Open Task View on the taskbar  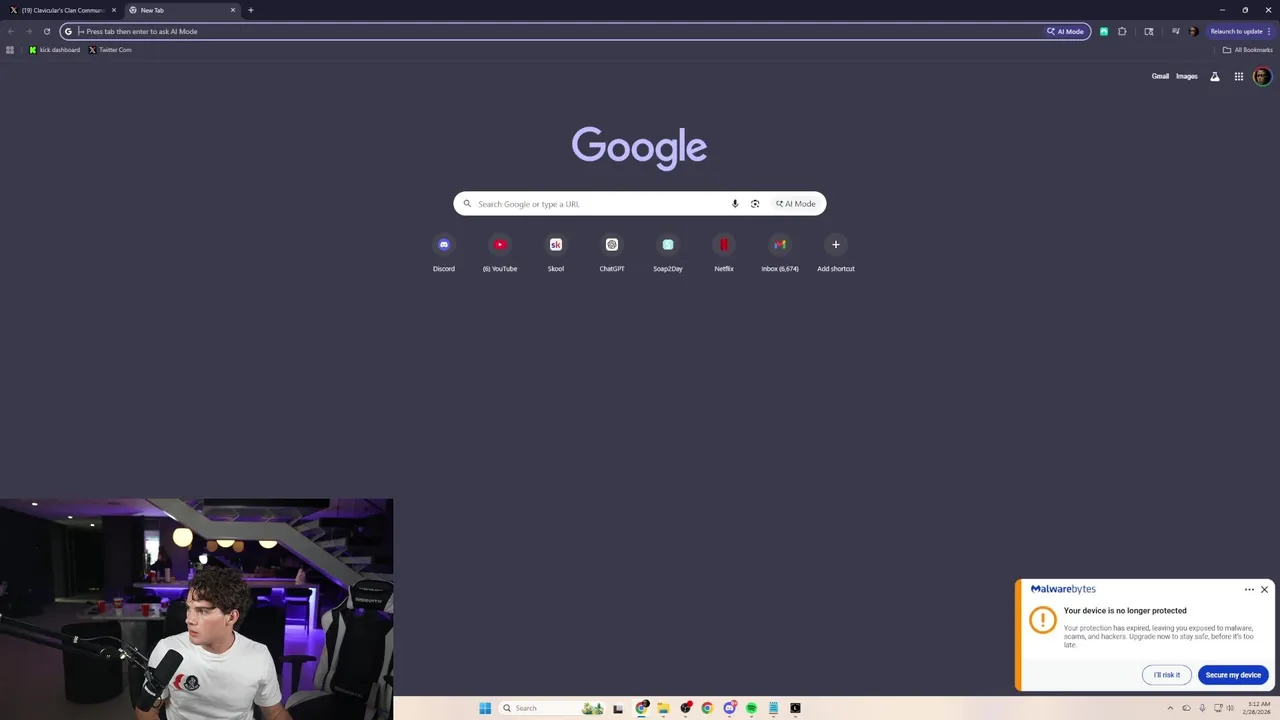point(618,708)
